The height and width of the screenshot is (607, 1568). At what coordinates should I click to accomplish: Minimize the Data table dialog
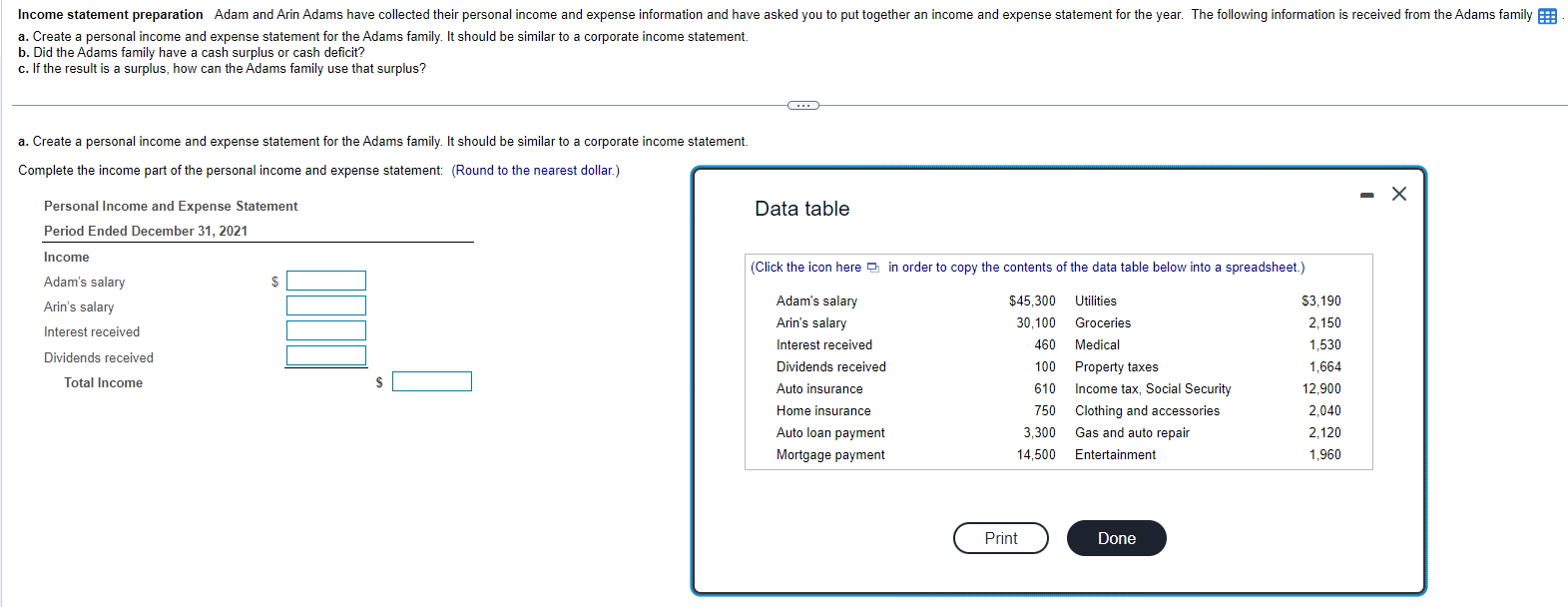pyautogui.click(x=1366, y=194)
